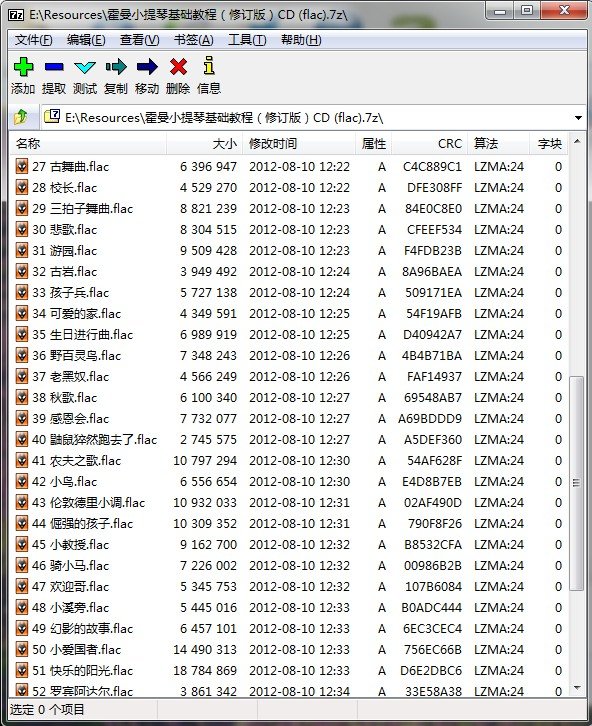Open the 文件(F) menu
592x726 pixels.
click(x=33, y=40)
